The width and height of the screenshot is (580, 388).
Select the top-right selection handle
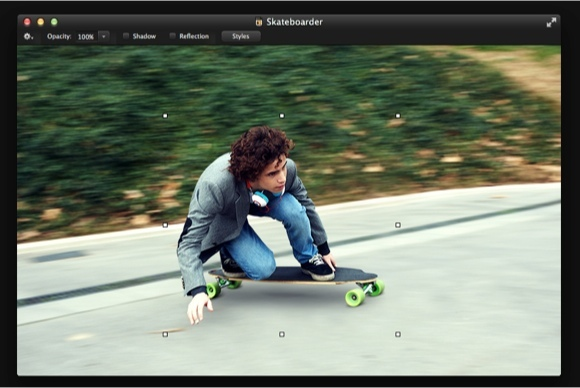398,116
